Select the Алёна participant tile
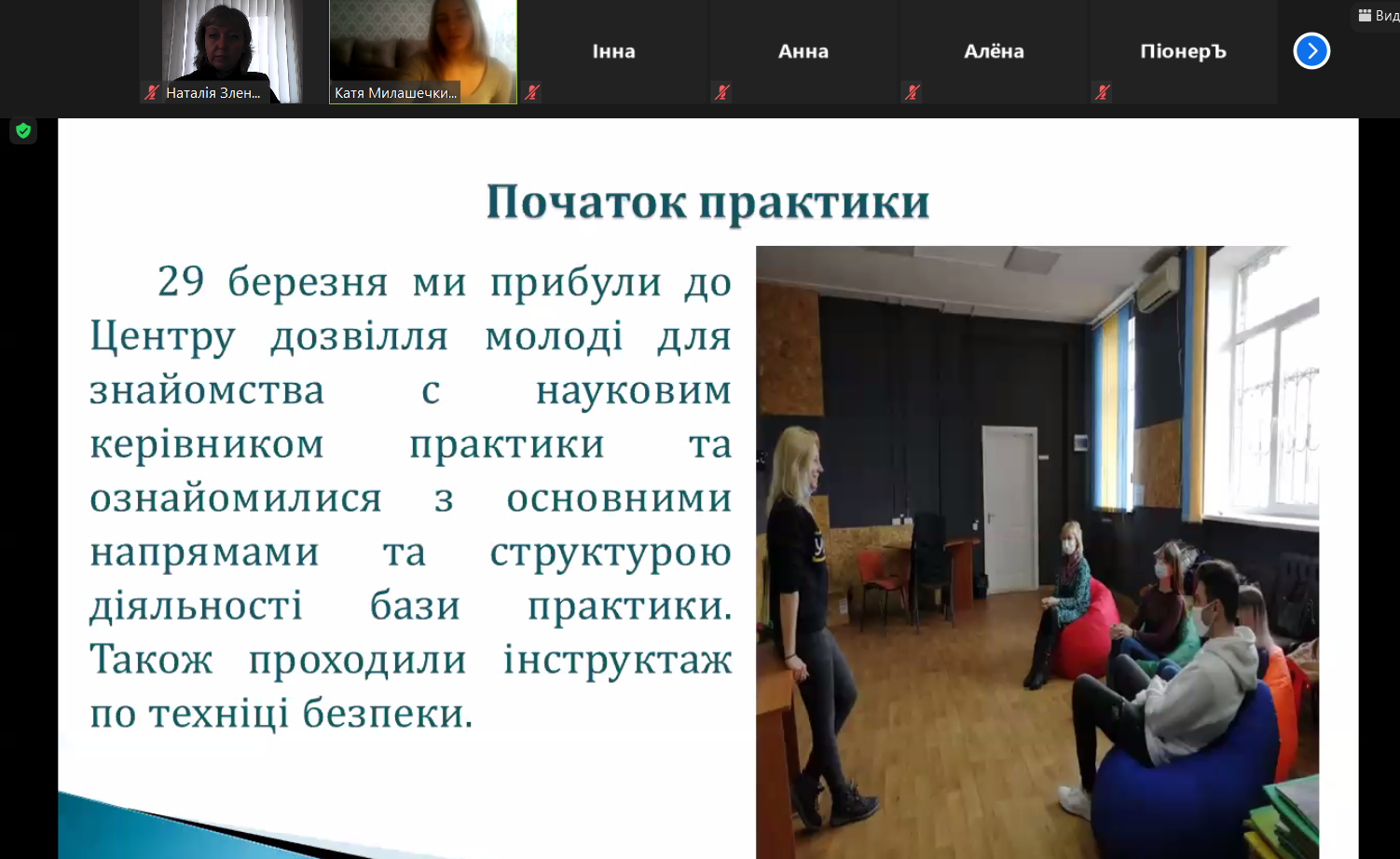This screenshot has height=859, width=1400. [994, 51]
